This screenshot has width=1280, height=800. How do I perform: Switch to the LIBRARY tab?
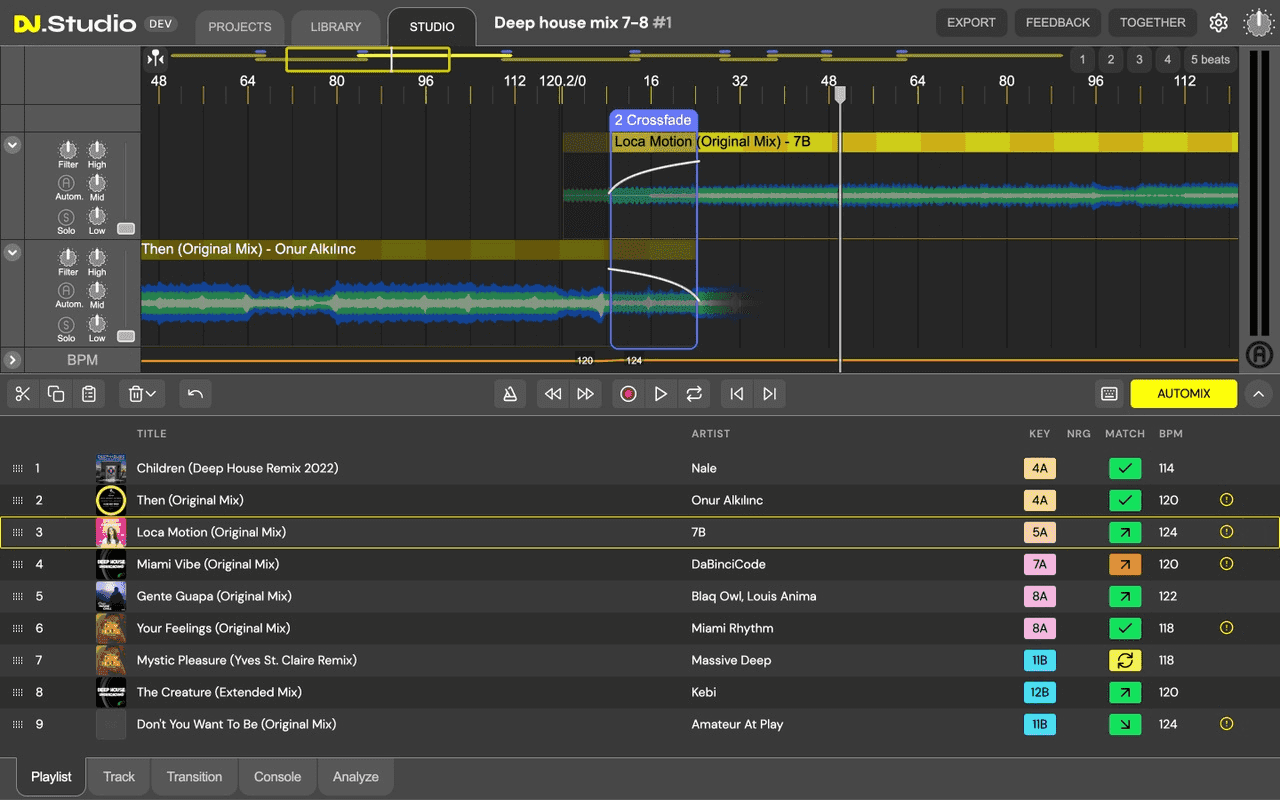(335, 27)
